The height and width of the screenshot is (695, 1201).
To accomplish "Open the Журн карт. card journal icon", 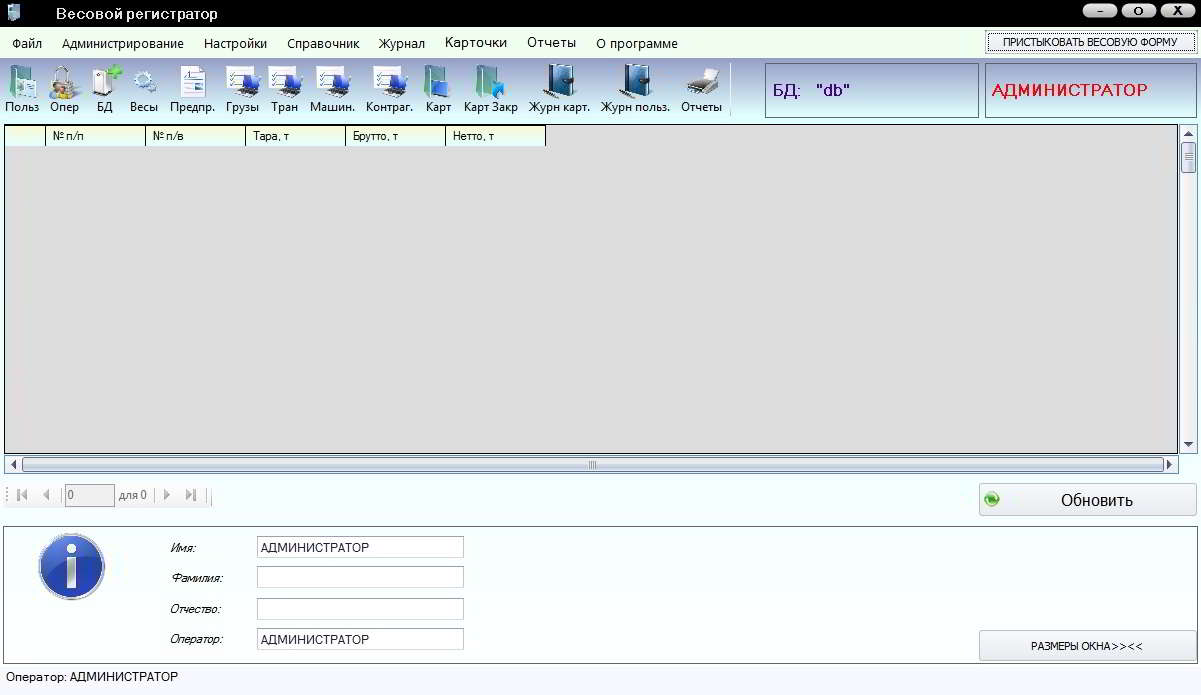I will (x=559, y=87).
